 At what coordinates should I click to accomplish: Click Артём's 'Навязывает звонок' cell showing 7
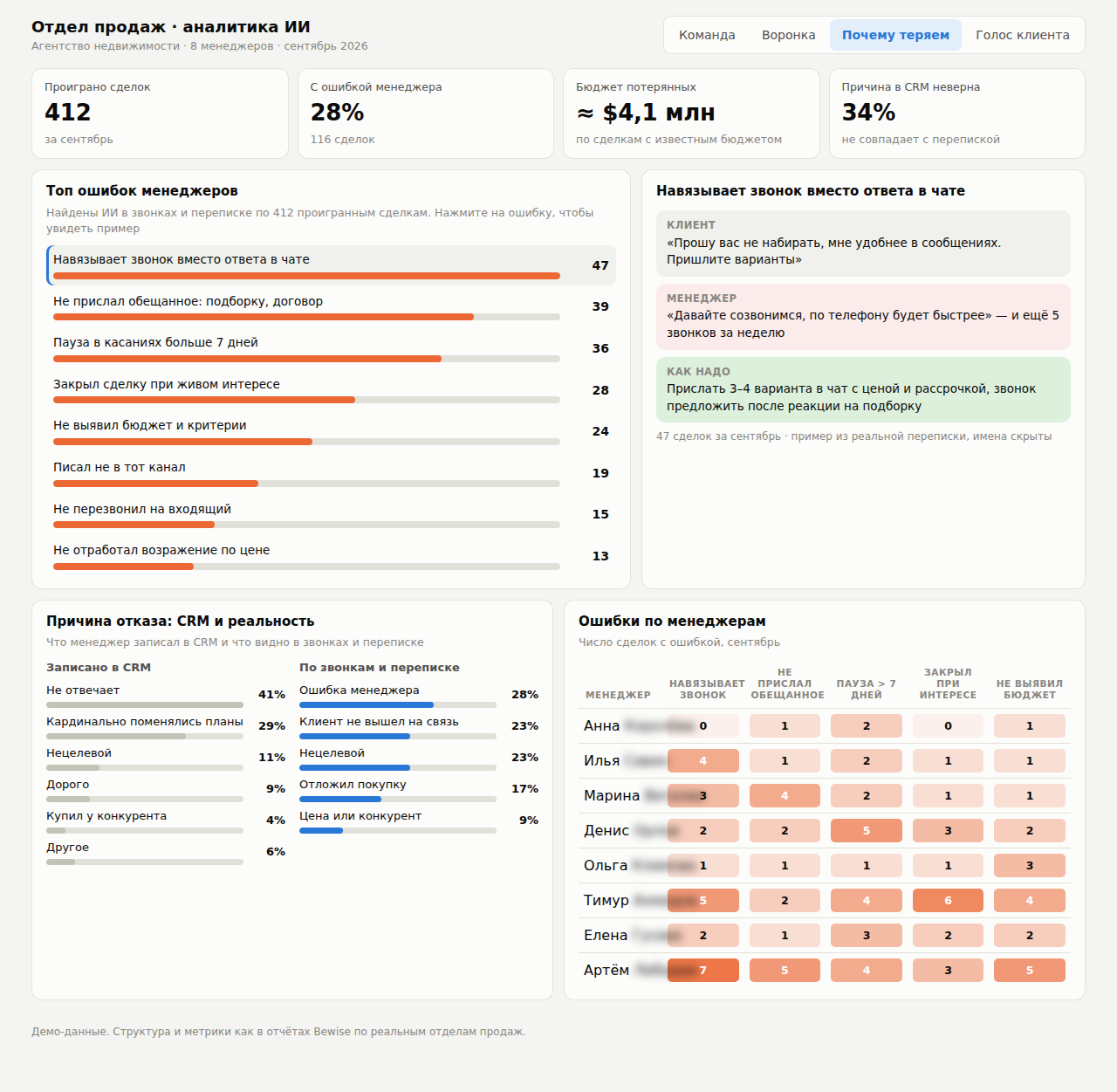703,970
